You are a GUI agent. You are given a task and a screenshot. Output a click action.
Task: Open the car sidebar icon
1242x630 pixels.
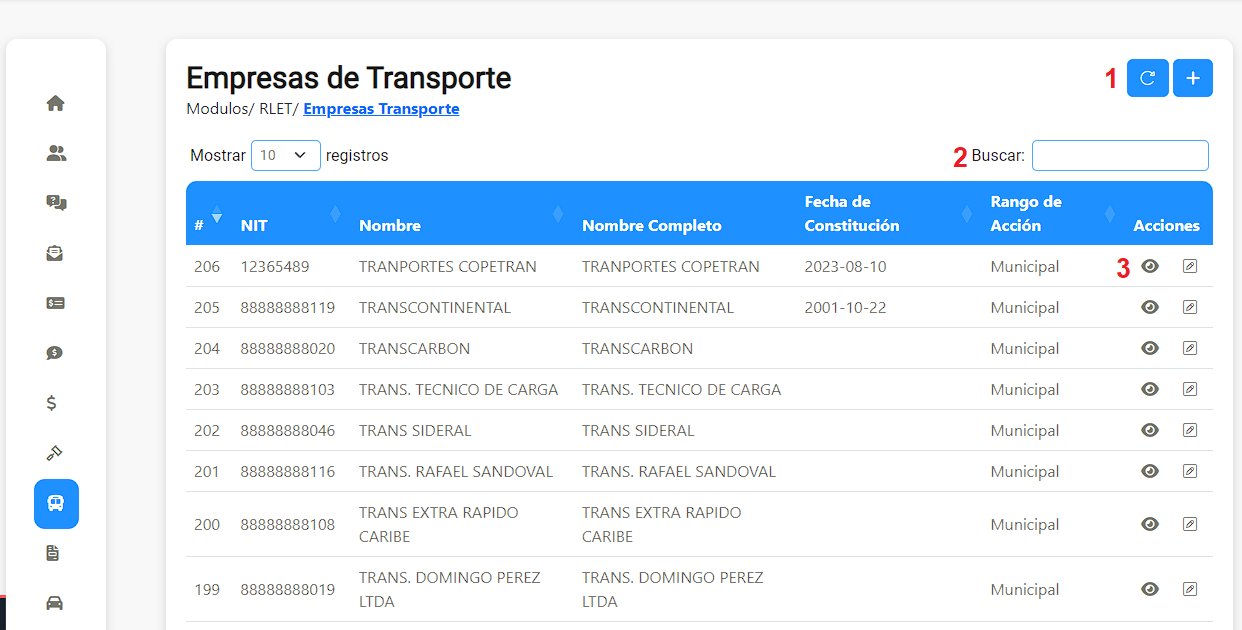coord(55,603)
